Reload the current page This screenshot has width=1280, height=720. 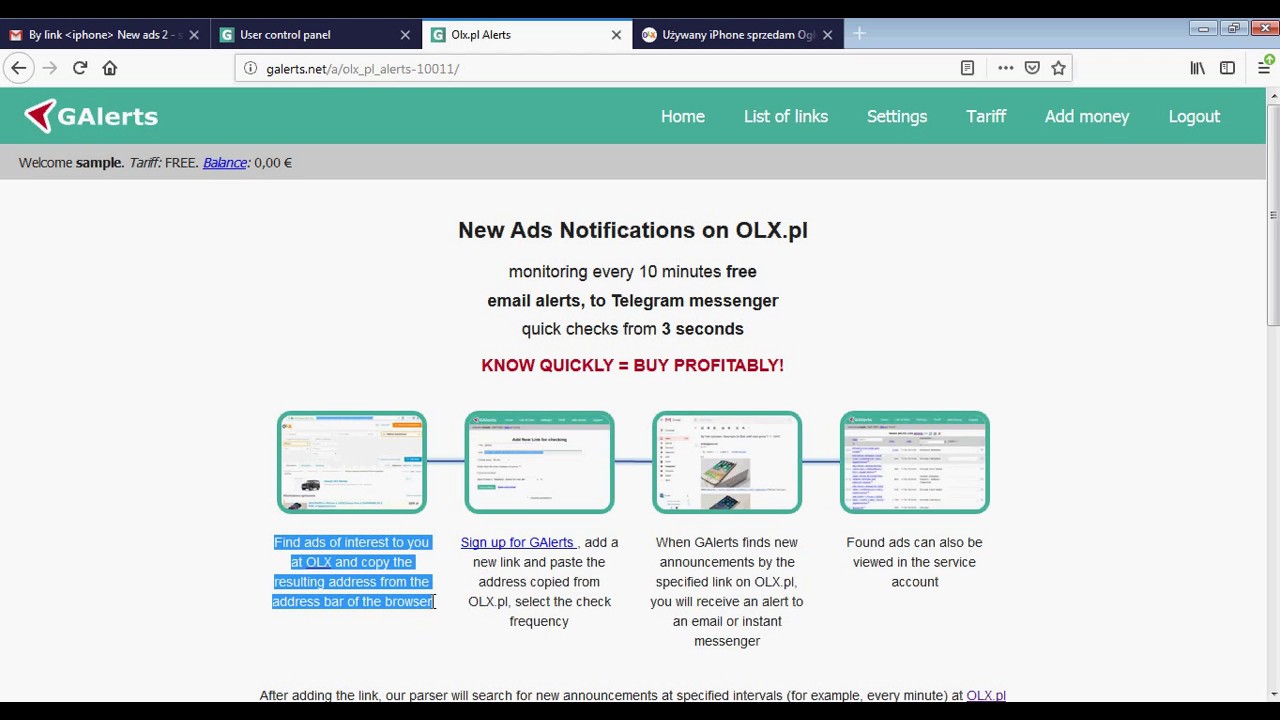pos(80,68)
